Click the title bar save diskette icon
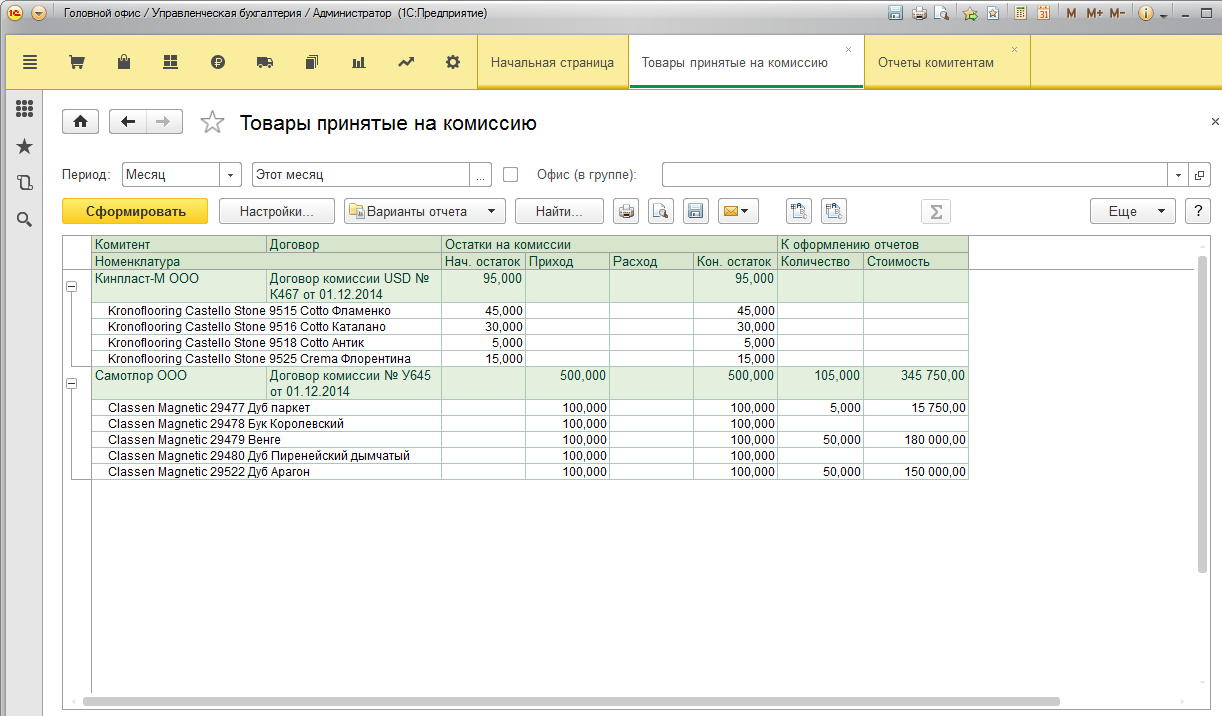Image resolution: width=1222 pixels, height=716 pixels. 895,14
